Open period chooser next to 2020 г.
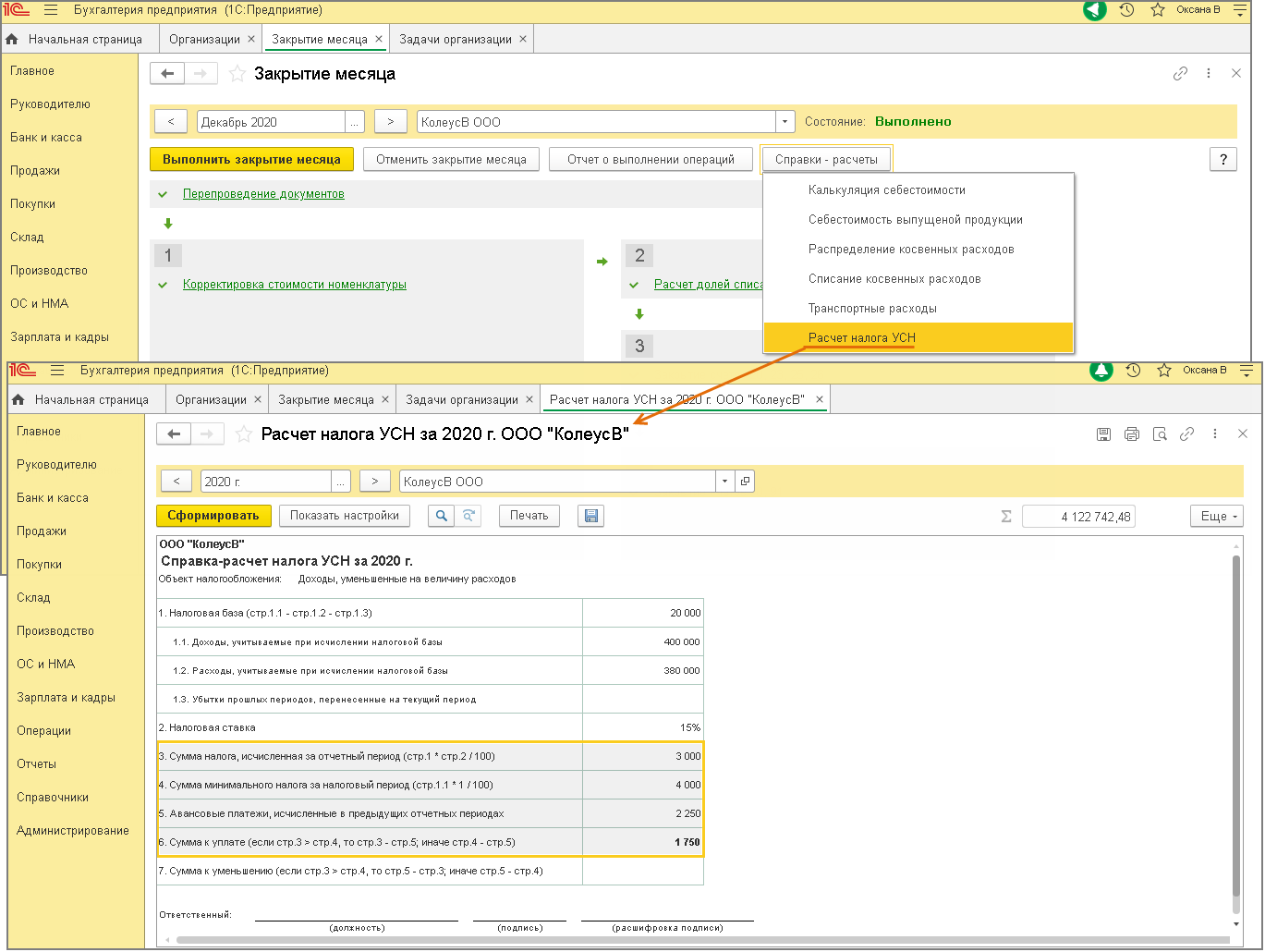1265x952 pixels. [x=342, y=482]
